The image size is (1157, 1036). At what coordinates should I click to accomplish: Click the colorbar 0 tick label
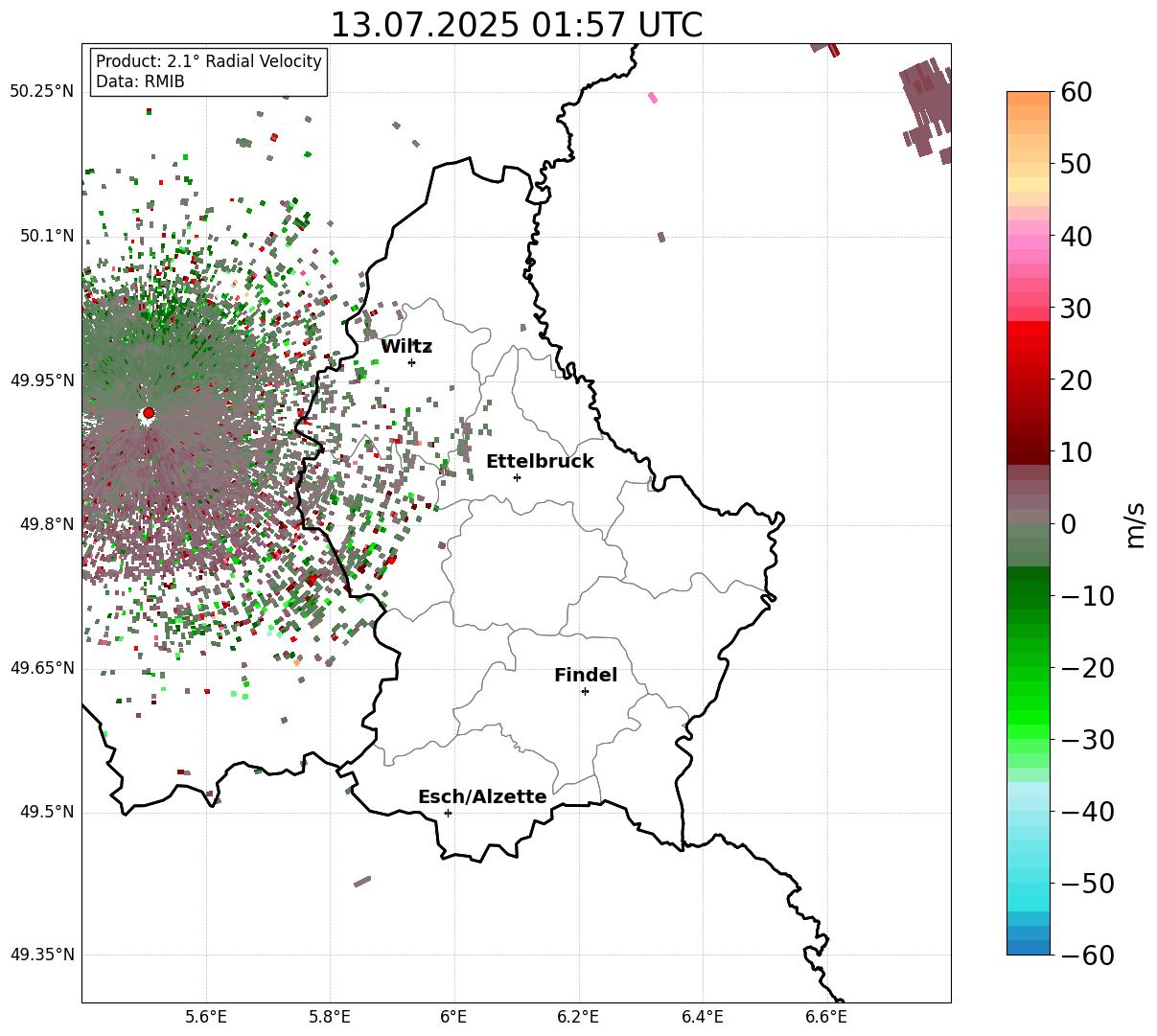(1067, 524)
